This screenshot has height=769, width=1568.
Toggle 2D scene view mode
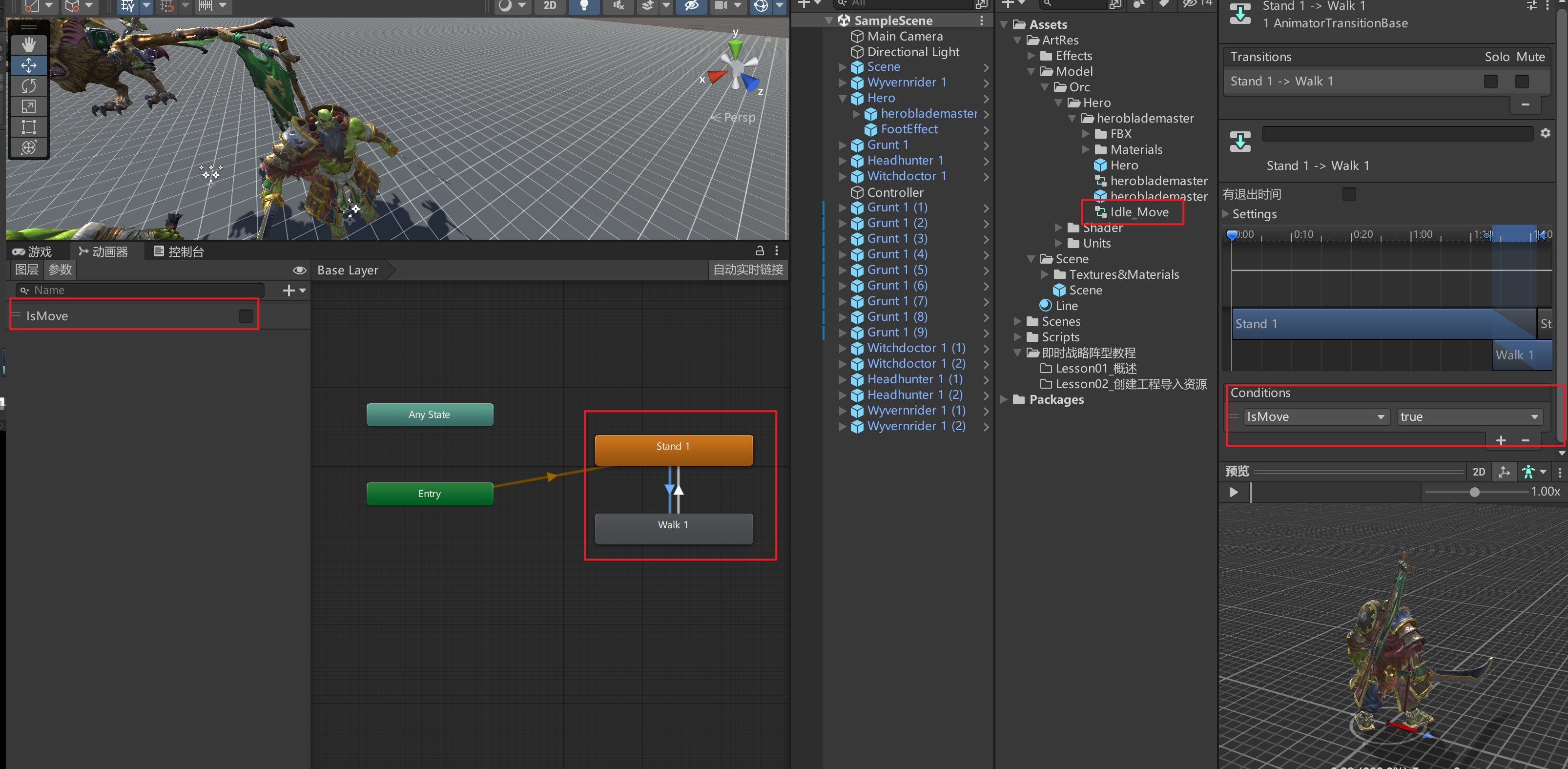point(550,5)
